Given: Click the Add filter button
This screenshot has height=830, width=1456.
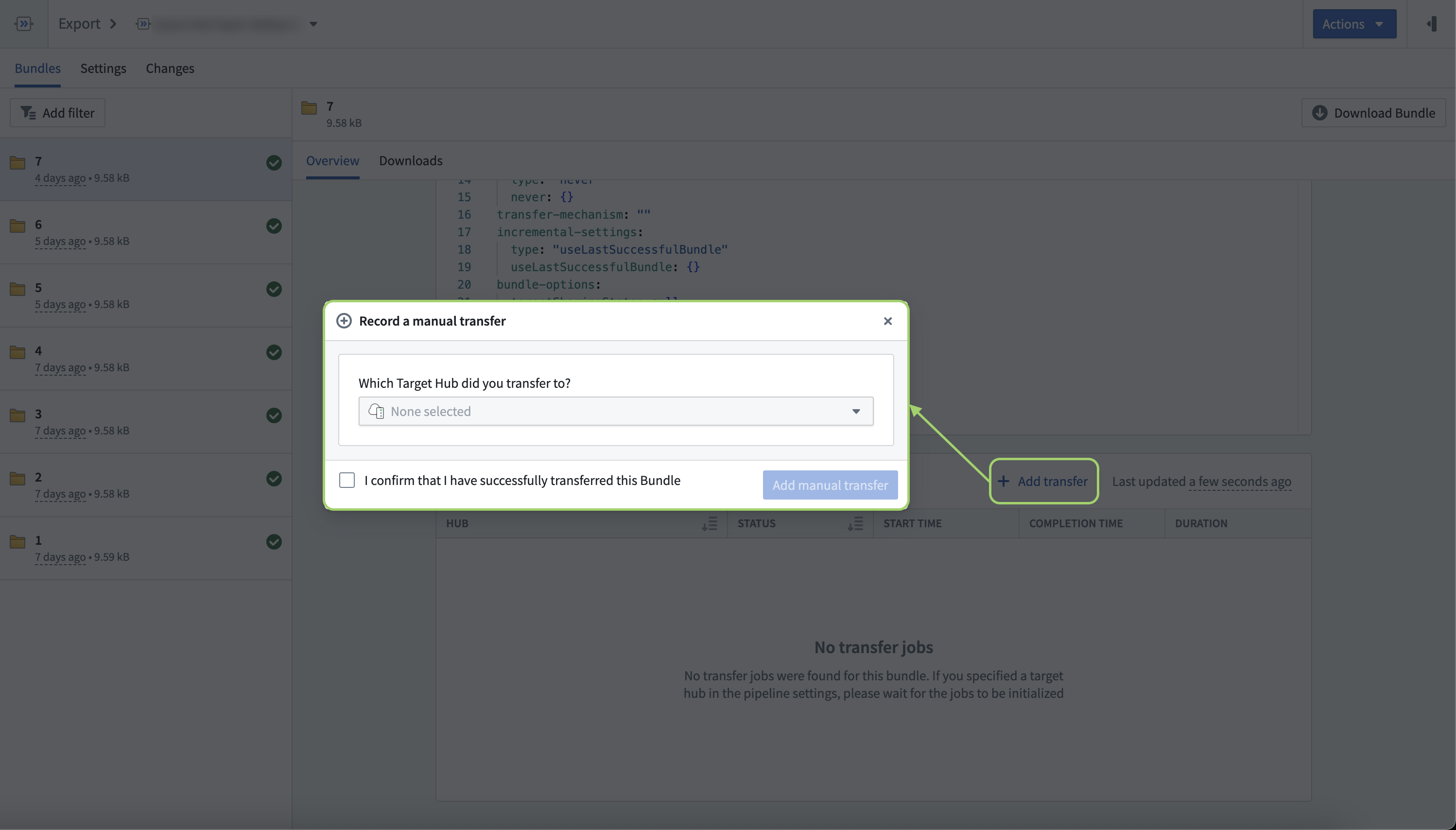Looking at the screenshot, I should [57, 113].
